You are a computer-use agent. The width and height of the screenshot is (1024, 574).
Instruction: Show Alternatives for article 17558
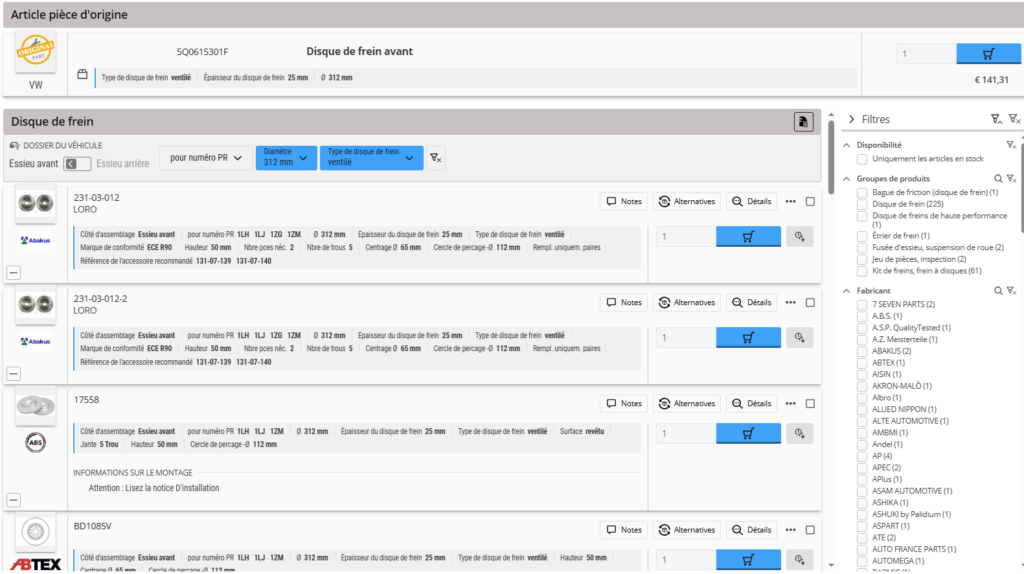(x=687, y=404)
